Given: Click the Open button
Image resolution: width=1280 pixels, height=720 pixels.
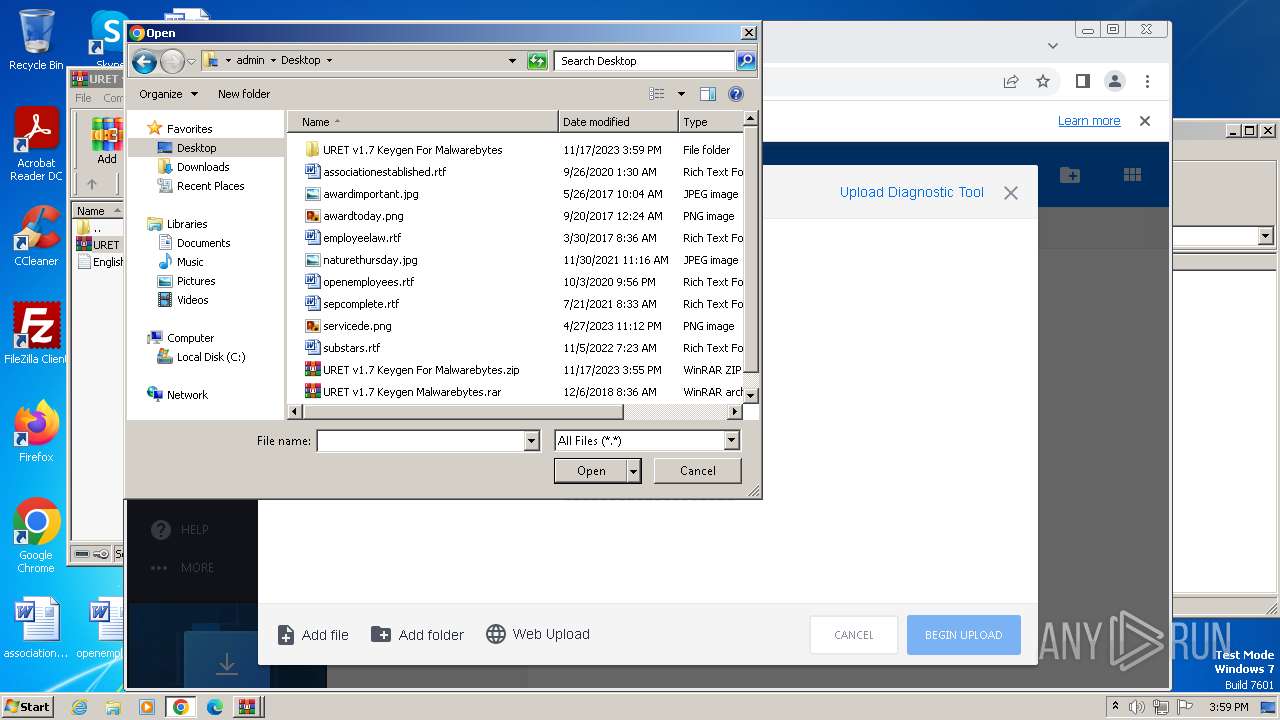Looking at the screenshot, I should click(591, 471).
